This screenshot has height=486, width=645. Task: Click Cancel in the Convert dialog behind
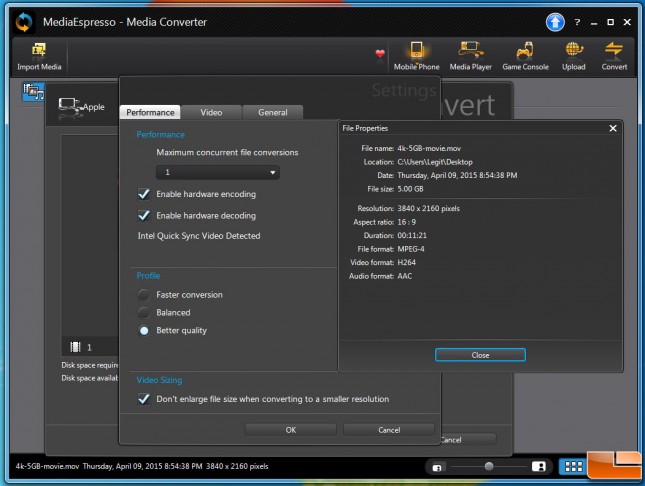pyautogui.click(x=468, y=440)
